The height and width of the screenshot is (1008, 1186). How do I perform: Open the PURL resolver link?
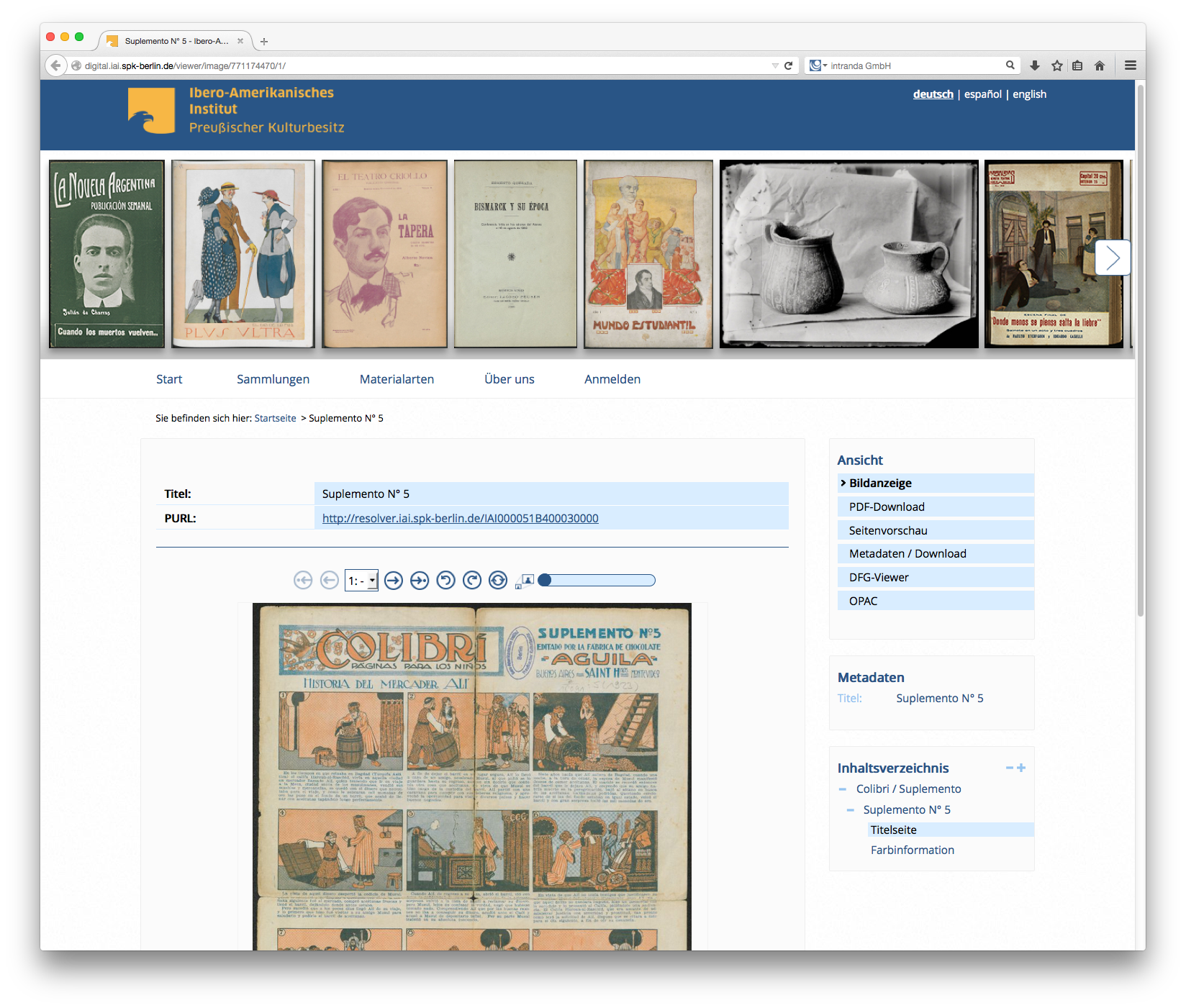tap(460, 518)
